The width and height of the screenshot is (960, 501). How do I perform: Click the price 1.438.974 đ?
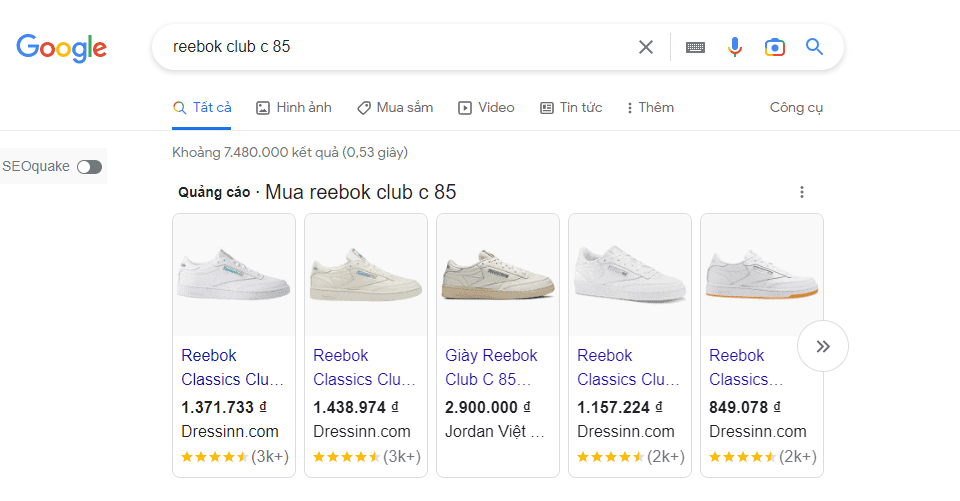pos(356,407)
